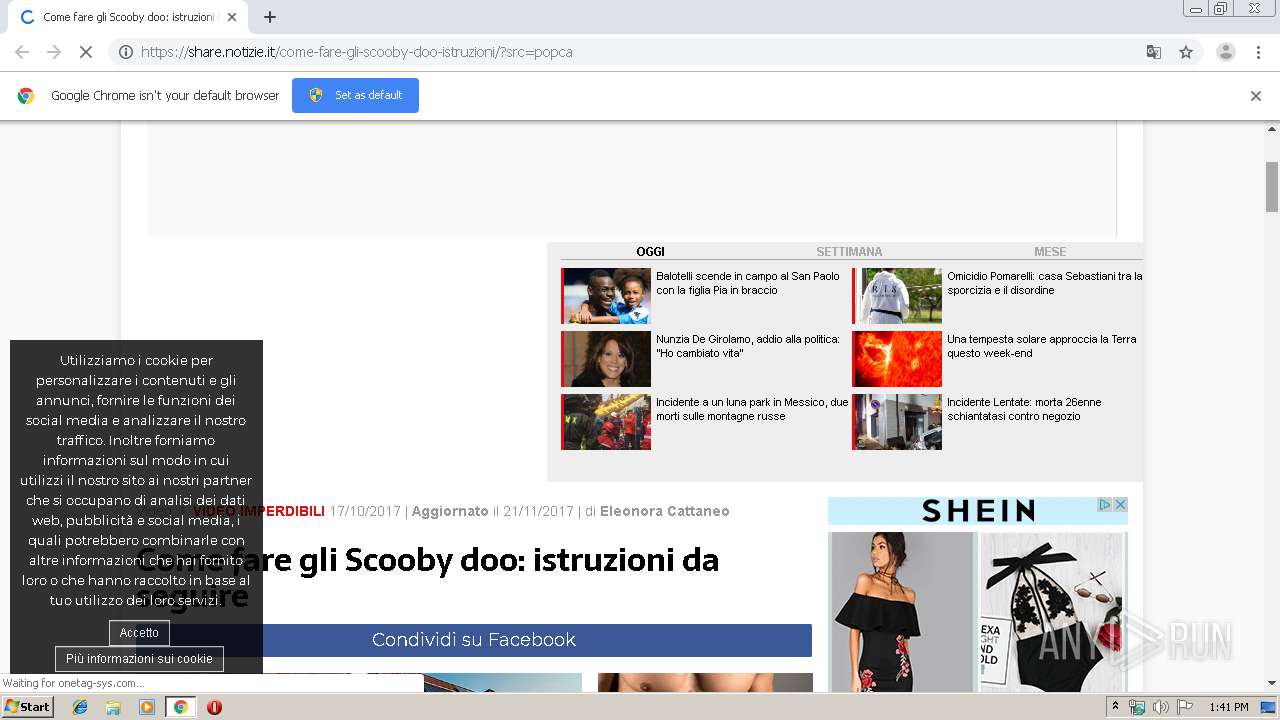Show hidden system tray icons

(1115, 707)
